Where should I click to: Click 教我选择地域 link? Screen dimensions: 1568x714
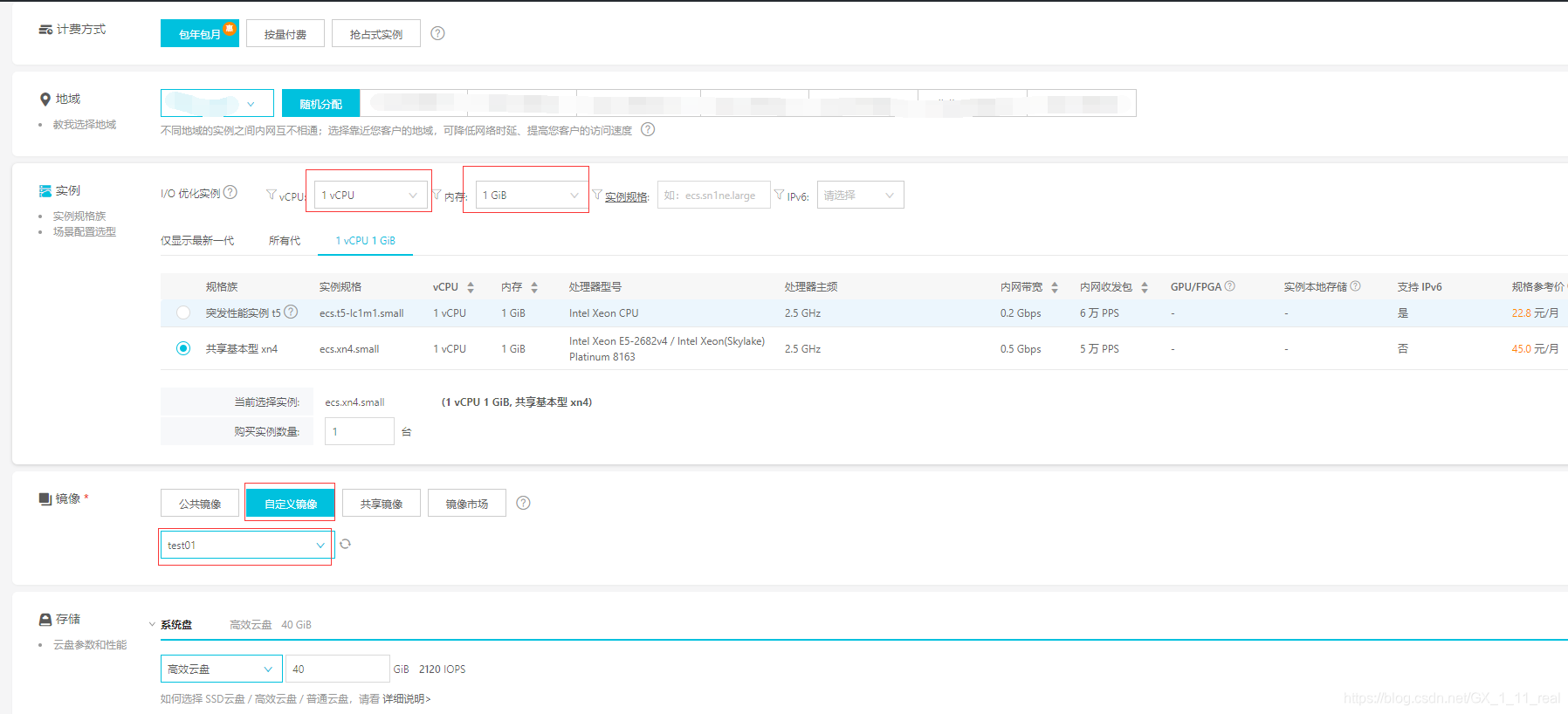click(x=85, y=125)
